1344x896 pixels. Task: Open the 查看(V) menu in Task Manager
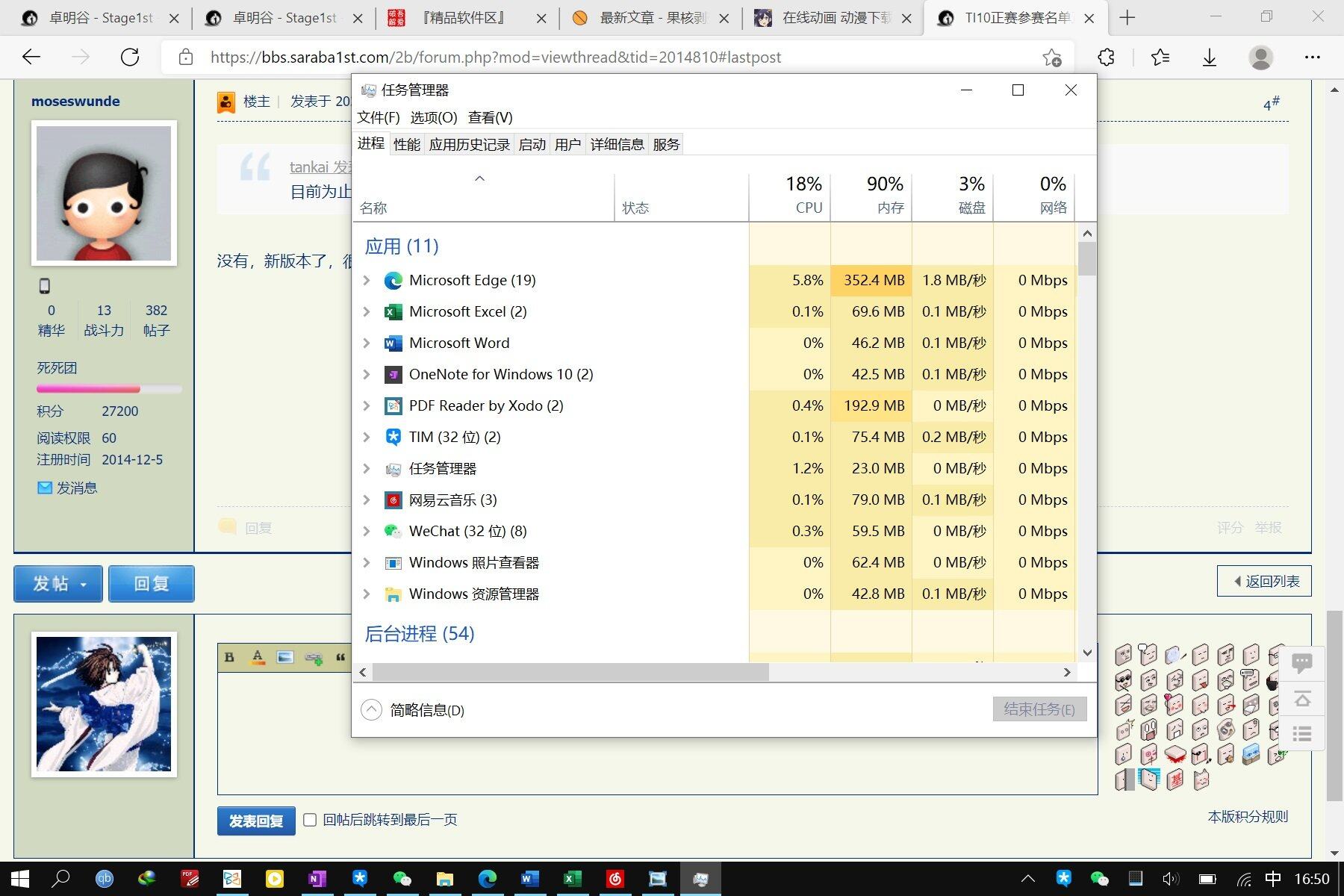pyautogui.click(x=490, y=117)
